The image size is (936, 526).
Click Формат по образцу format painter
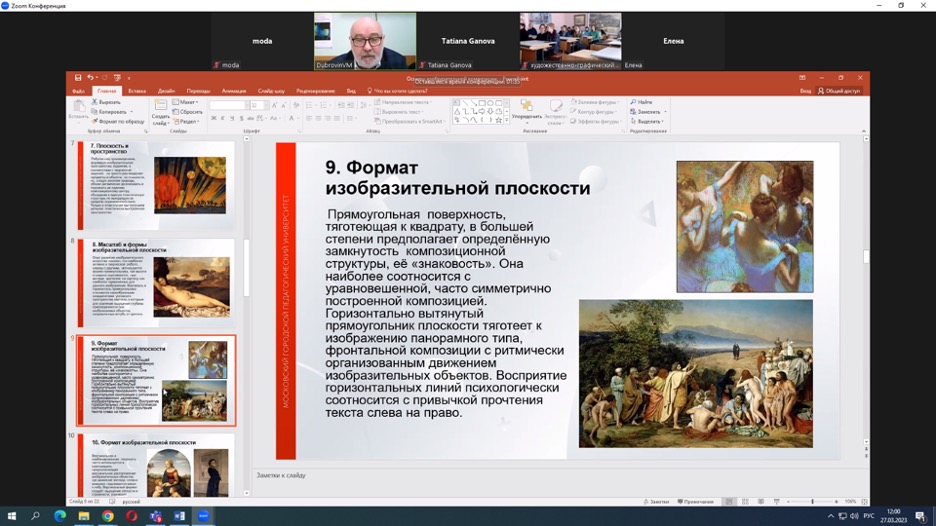pos(95,121)
